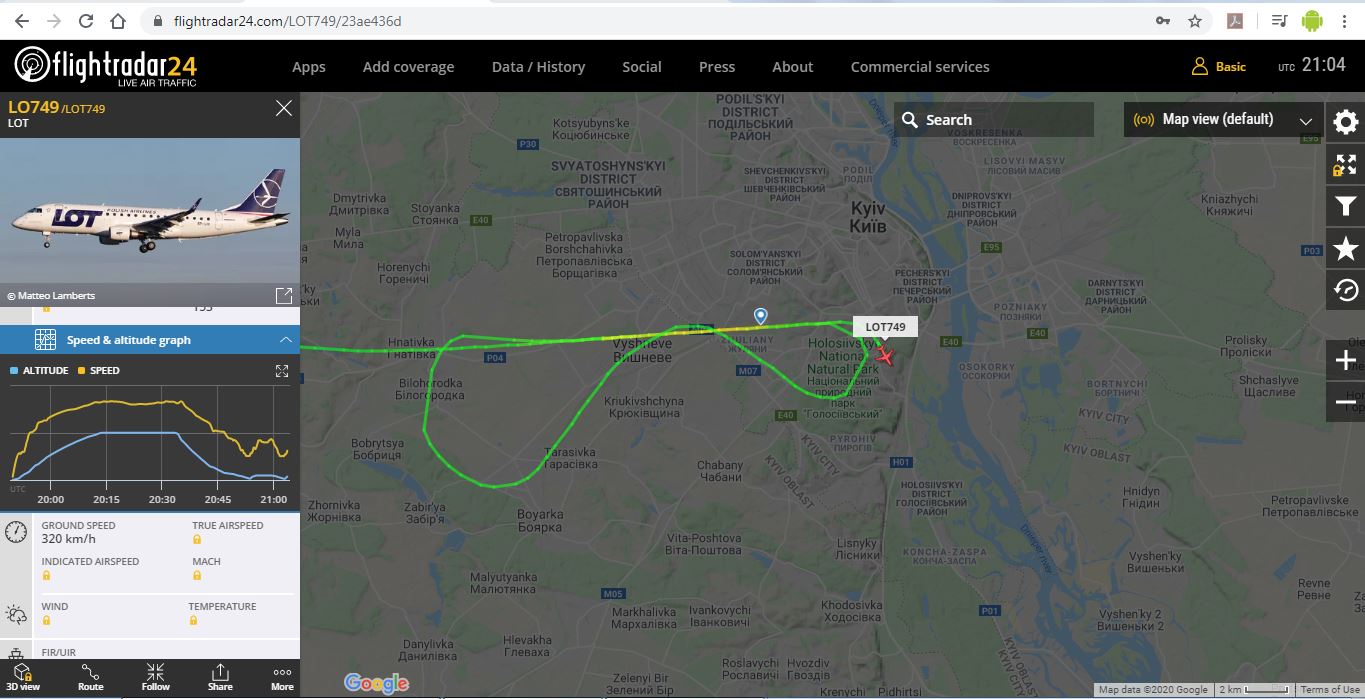Expand the graph to full size

tap(282, 371)
